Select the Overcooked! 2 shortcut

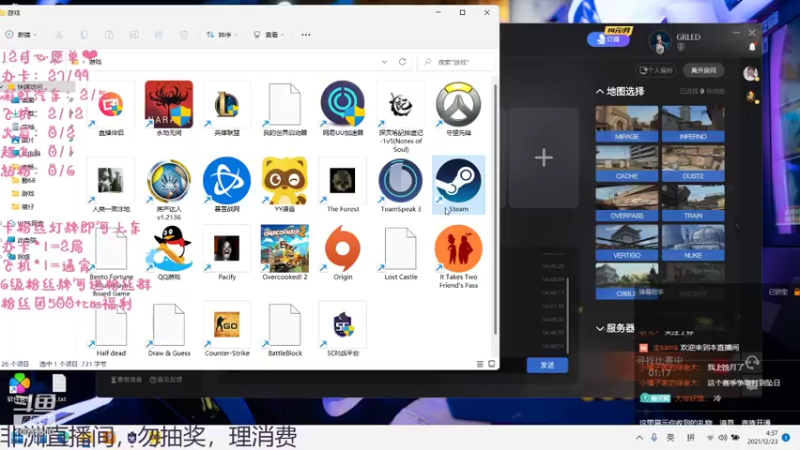285,253
